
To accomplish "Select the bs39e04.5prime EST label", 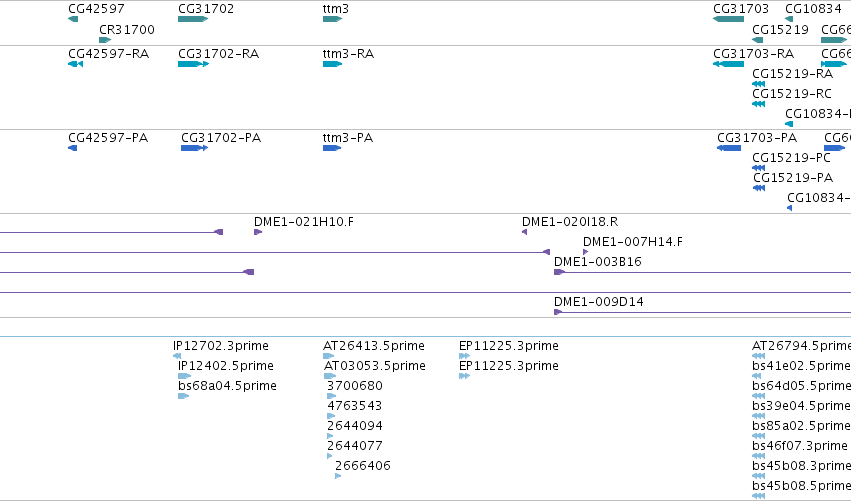I will (x=801, y=406).
